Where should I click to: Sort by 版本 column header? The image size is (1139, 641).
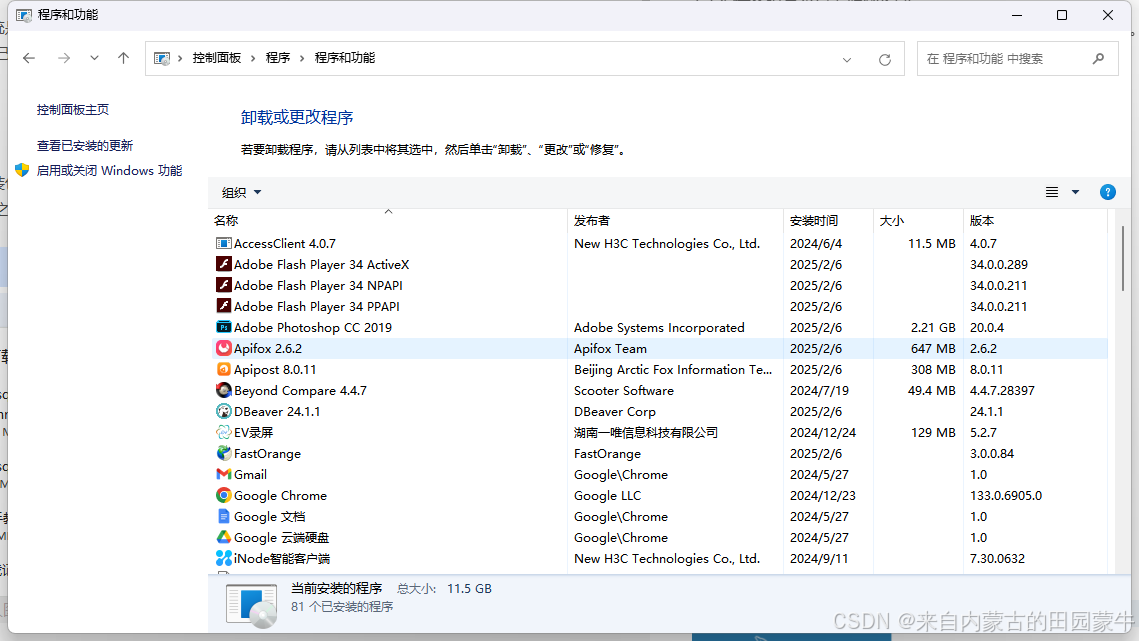(x=1035, y=220)
